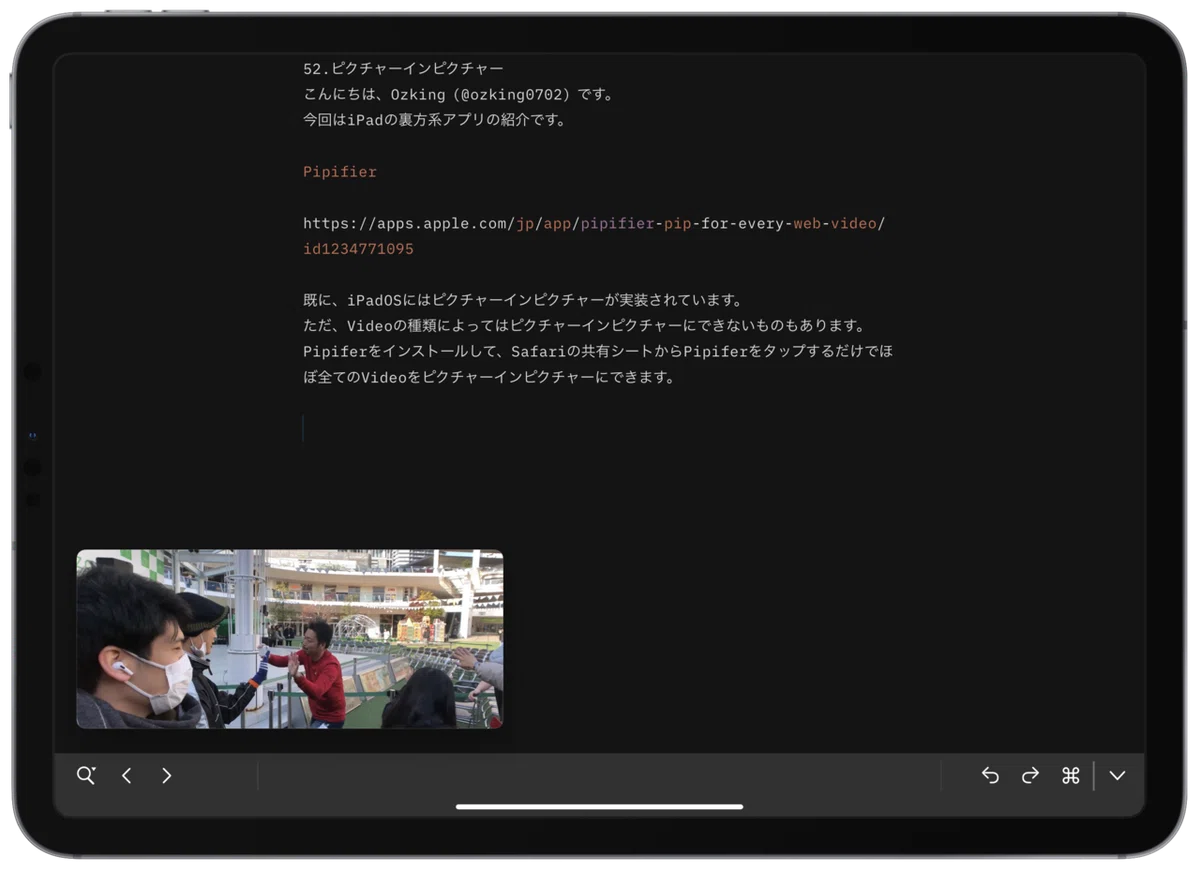The height and width of the screenshot is (871, 1200).
Task: Undo the last edit
Action: click(x=990, y=776)
